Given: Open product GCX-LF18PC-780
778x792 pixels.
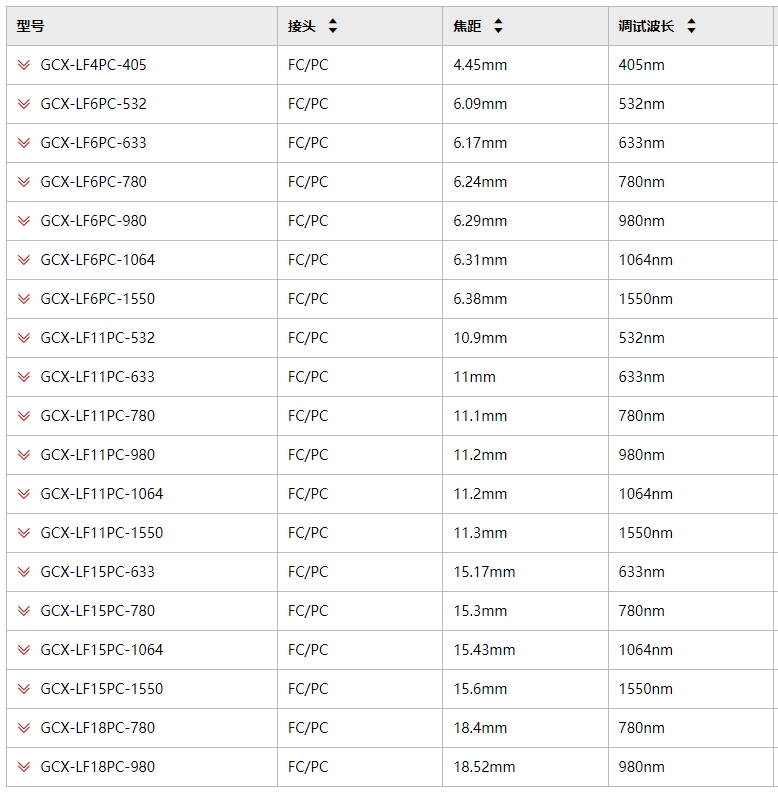Looking at the screenshot, I should (x=98, y=728).
